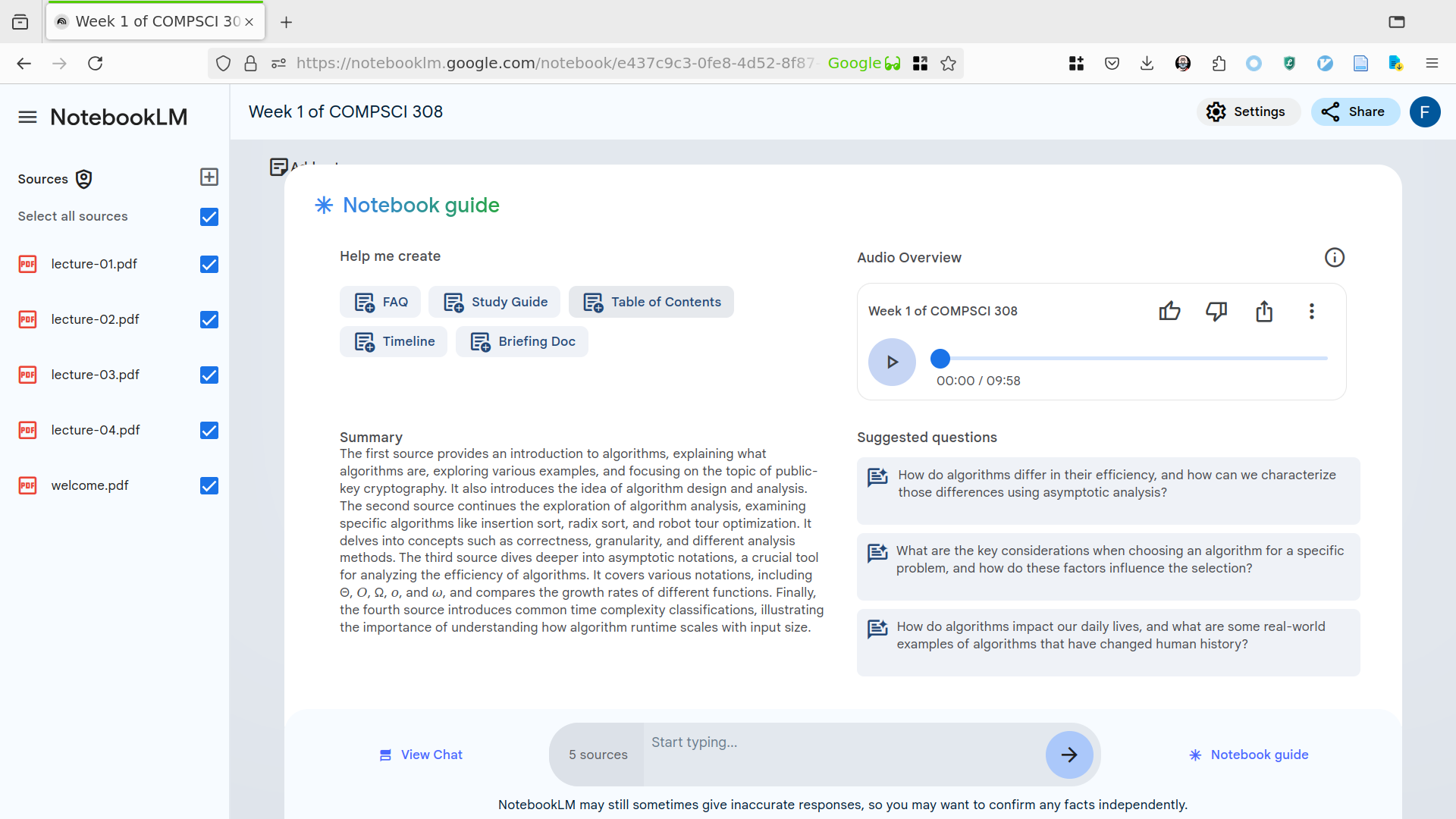Generate a Timeline
Viewport: 1456px width, 819px height.
[394, 341]
